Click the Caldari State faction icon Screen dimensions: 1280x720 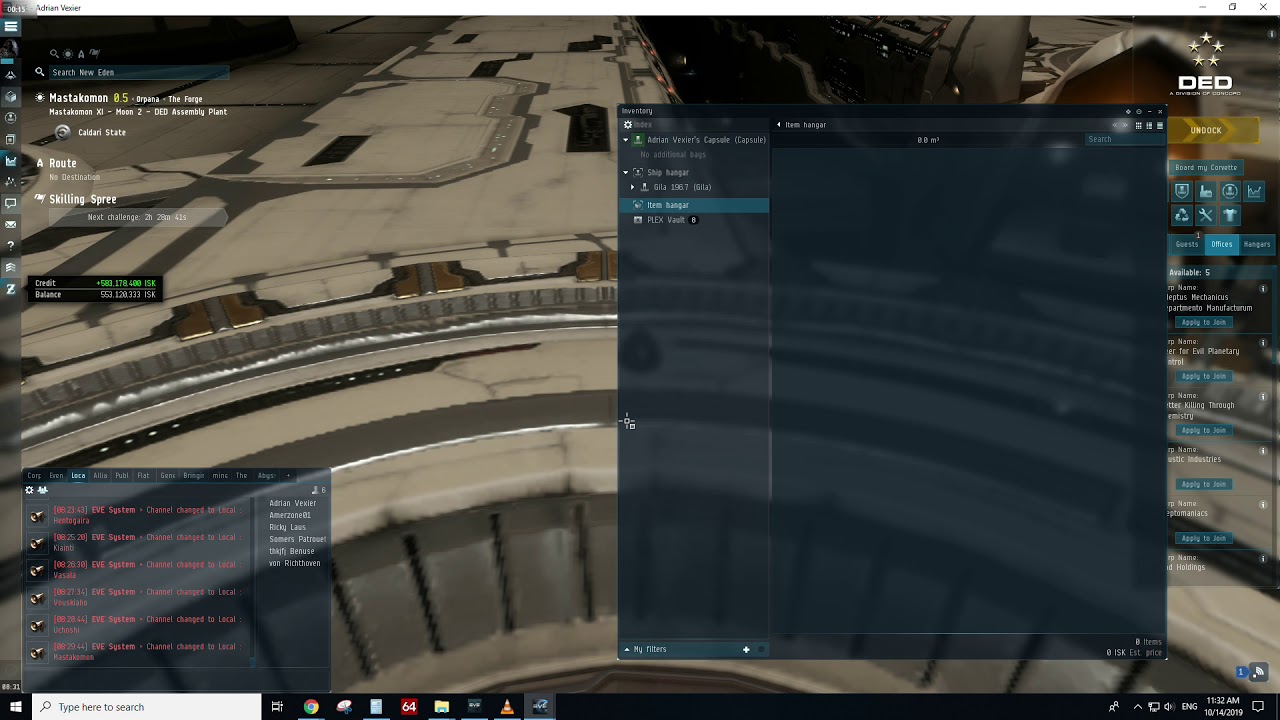[x=62, y=132]
